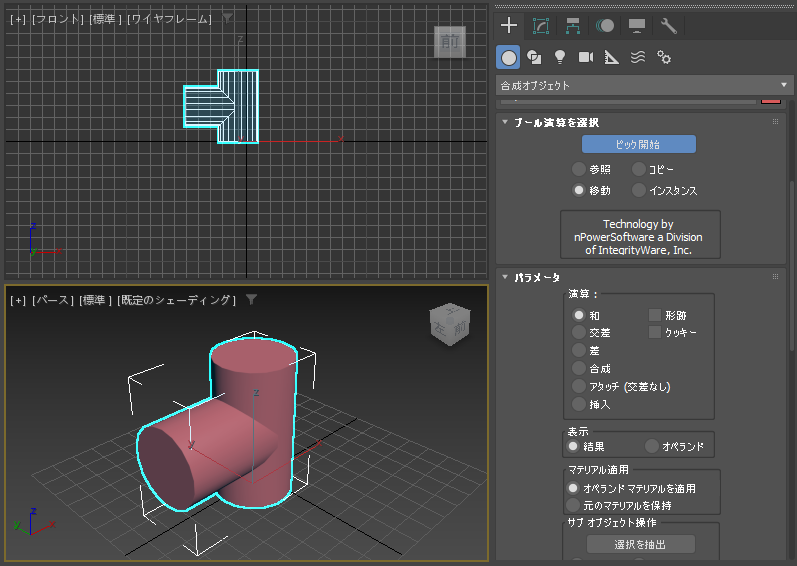Open the [既定のシェーディング] menu
This screenshot has width=797, height=566.
click(176, 300)
